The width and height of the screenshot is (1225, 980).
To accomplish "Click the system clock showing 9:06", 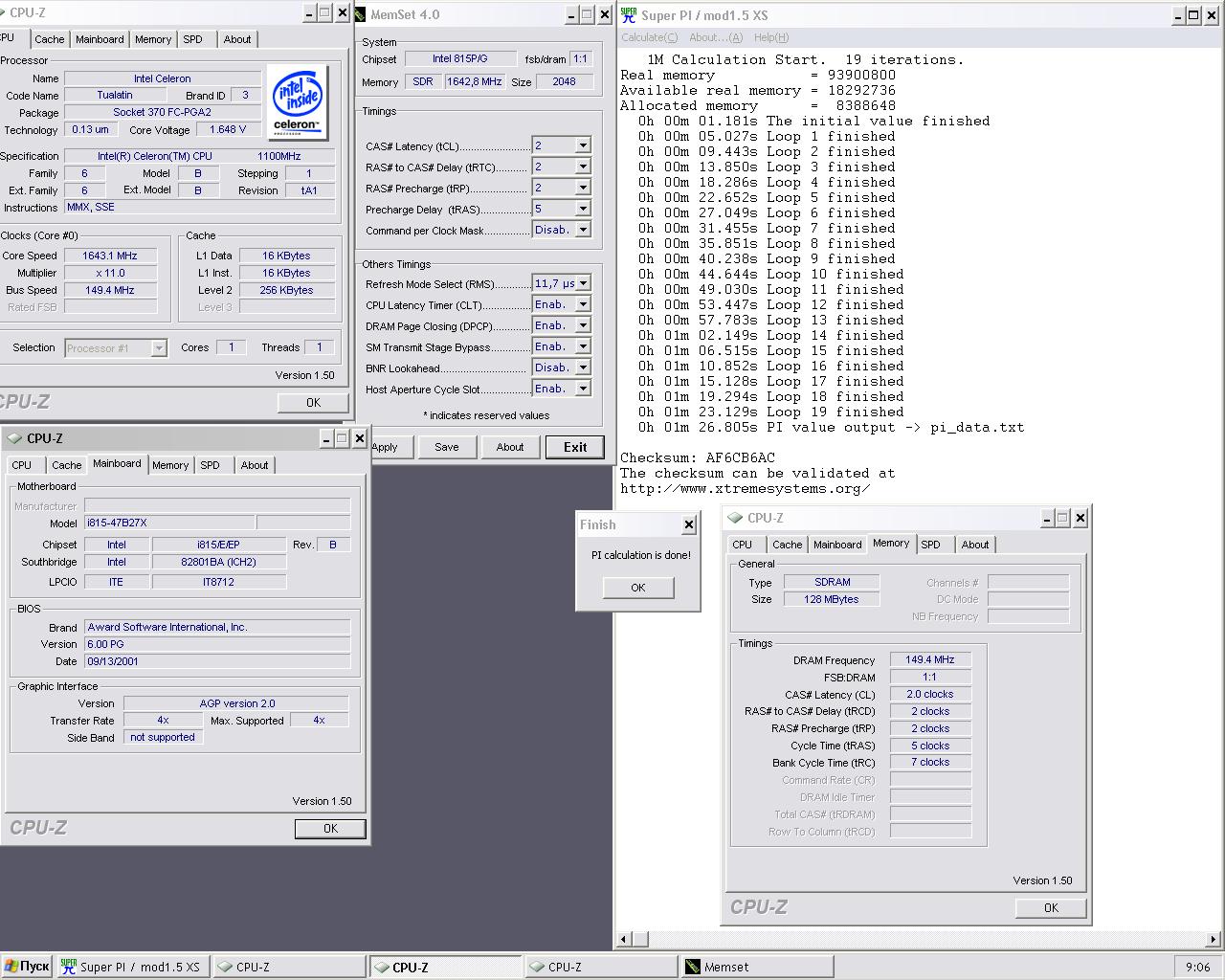I will (1197, 967).
